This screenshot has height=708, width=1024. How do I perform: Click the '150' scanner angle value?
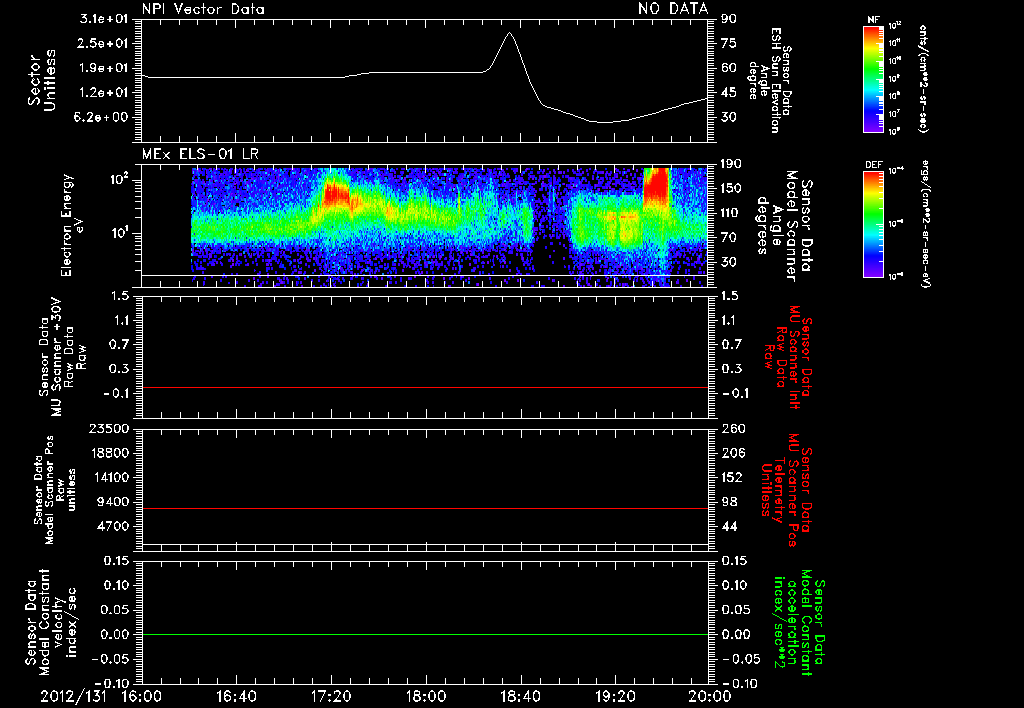731,188
